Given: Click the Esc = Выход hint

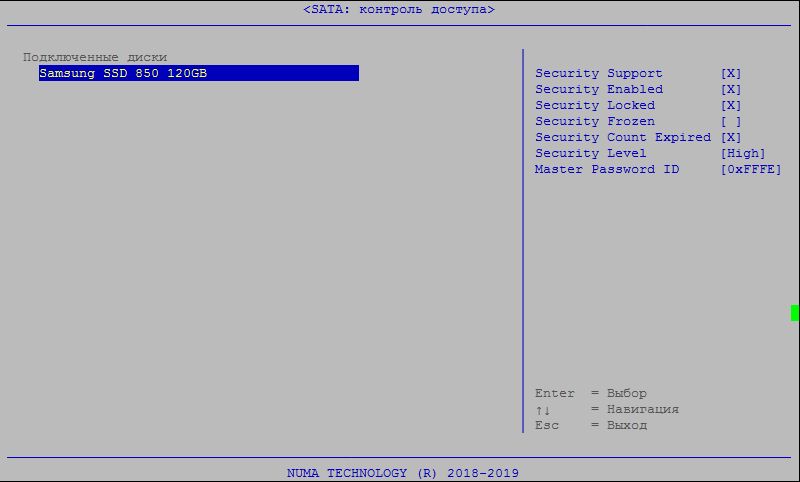Looking at the screenshot, I should click(x=590, y=426).
